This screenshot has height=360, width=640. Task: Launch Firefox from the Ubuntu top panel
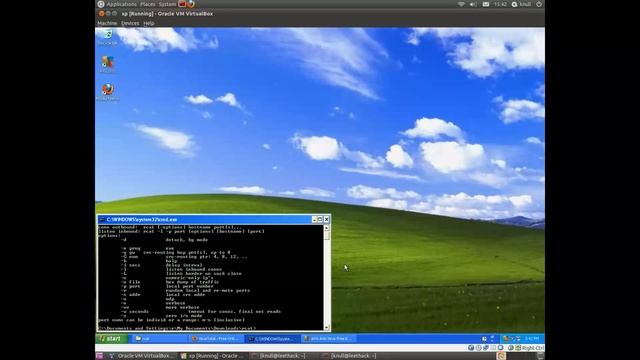[x=191, y=4]
